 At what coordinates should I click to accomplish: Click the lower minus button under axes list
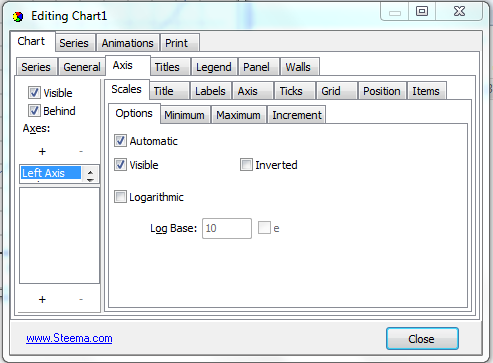point(81,299)
